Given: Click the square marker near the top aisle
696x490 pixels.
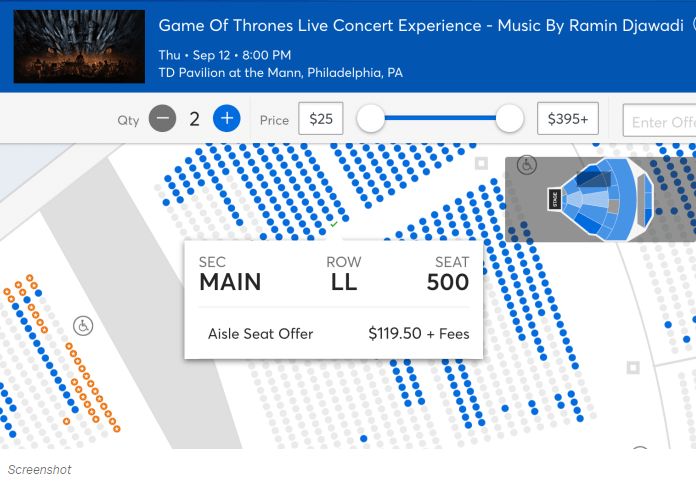Looking at the screenshot, I should (481, 163).
